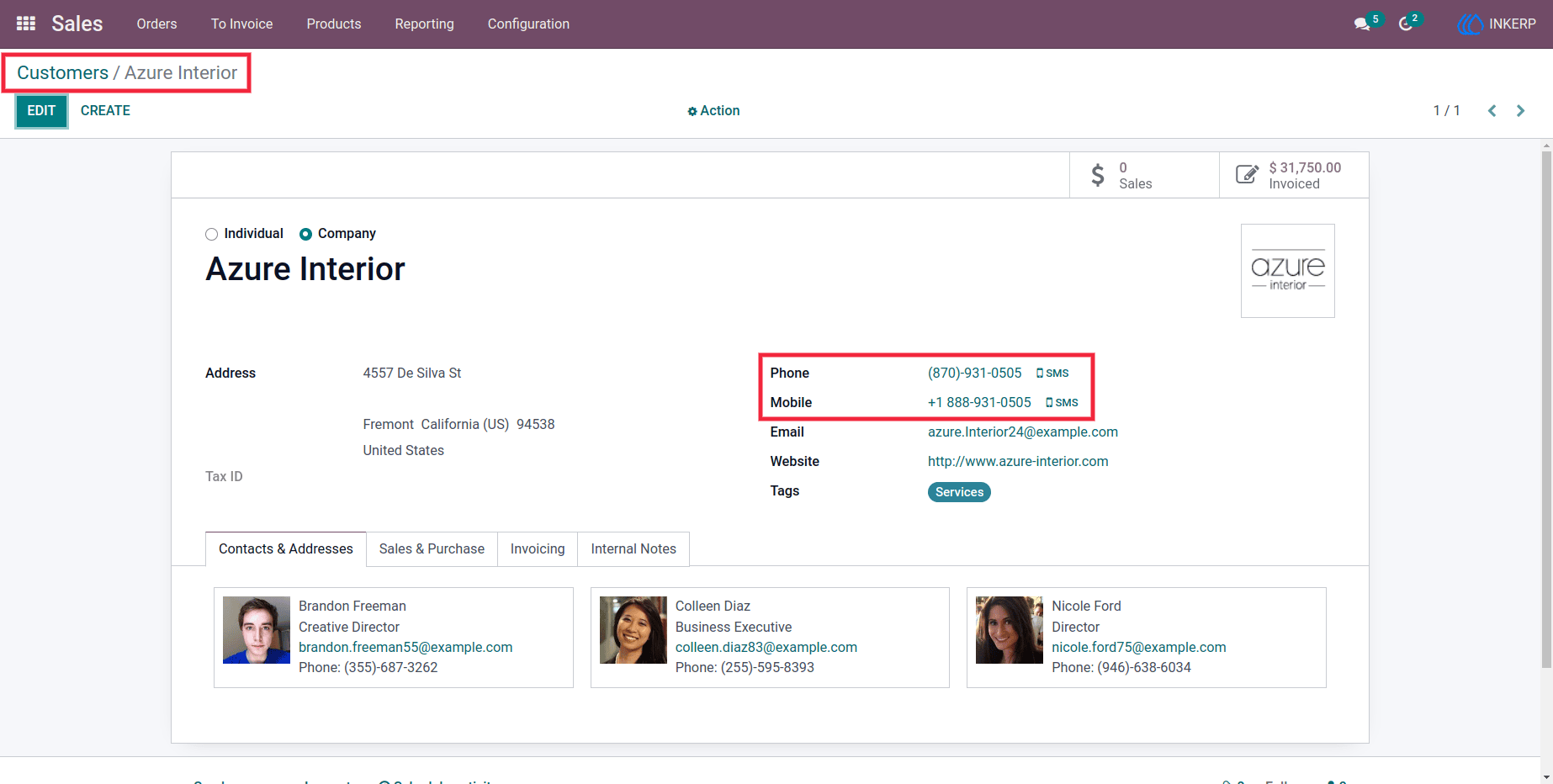Click brandon.freeman55@example.com email
1553x784 pixels.
click(x=405, y=648)
